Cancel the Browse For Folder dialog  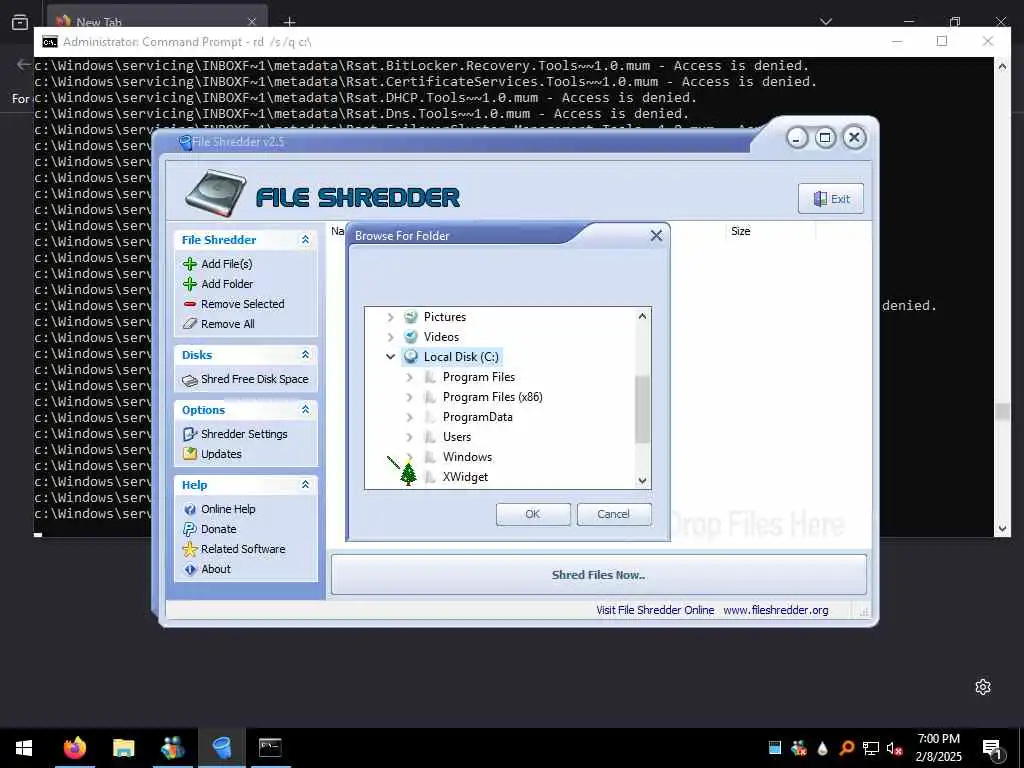[613, 514]
